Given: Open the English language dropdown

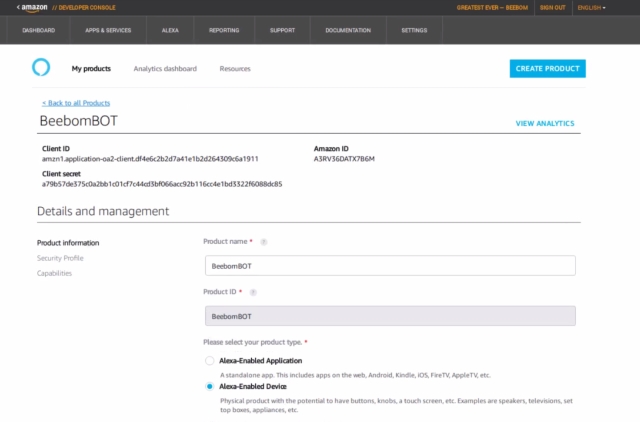Looking at the screenshot, I should (x=591, y=8).
